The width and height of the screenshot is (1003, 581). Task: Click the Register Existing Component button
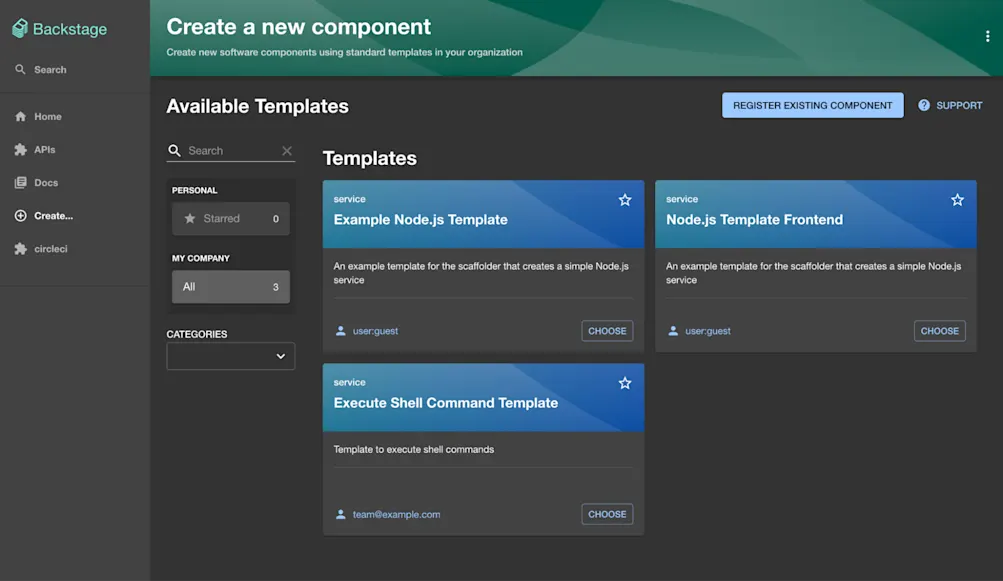[812, 106]
